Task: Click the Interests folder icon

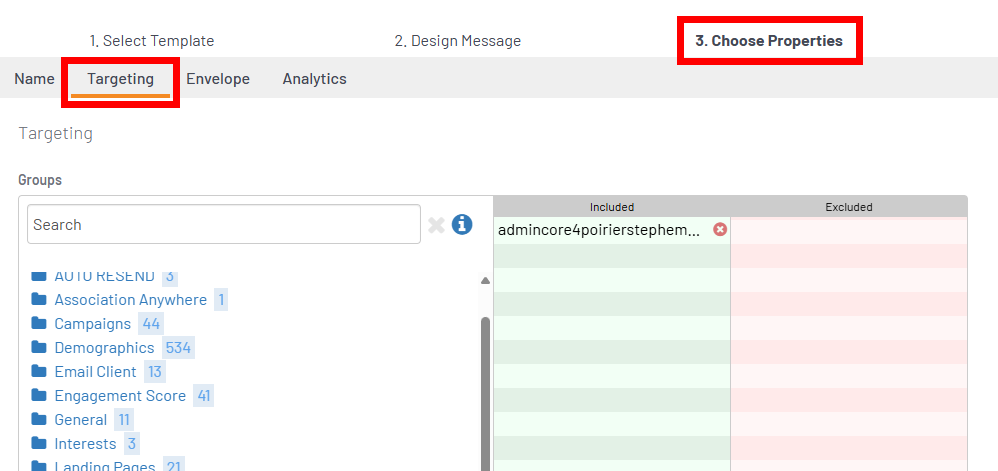Action: pyautogui.click(x=39, y=443)
